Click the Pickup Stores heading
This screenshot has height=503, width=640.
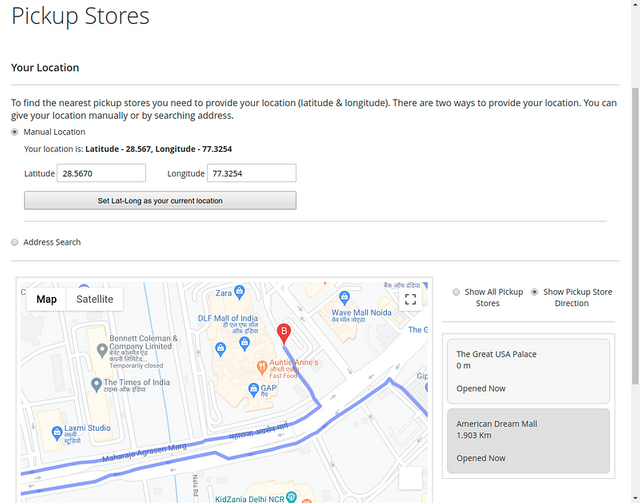click(x=80, y=16)
